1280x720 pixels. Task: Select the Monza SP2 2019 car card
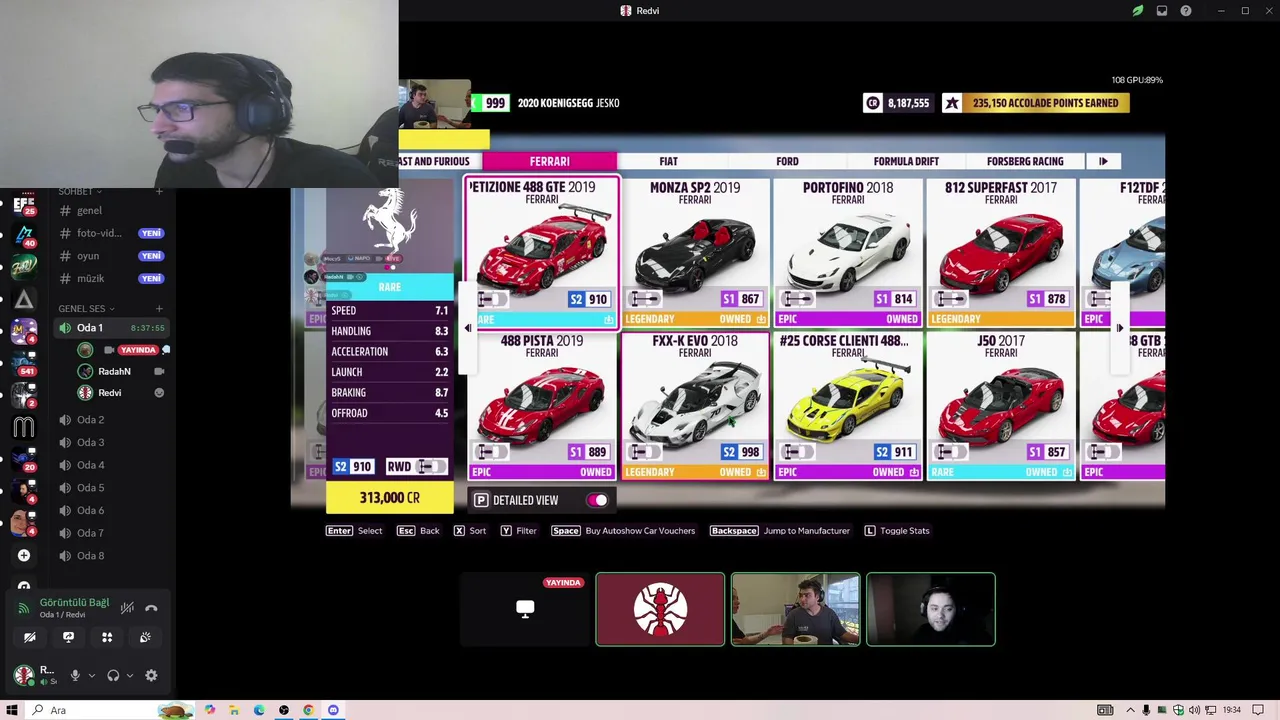[x=695, y=252]
